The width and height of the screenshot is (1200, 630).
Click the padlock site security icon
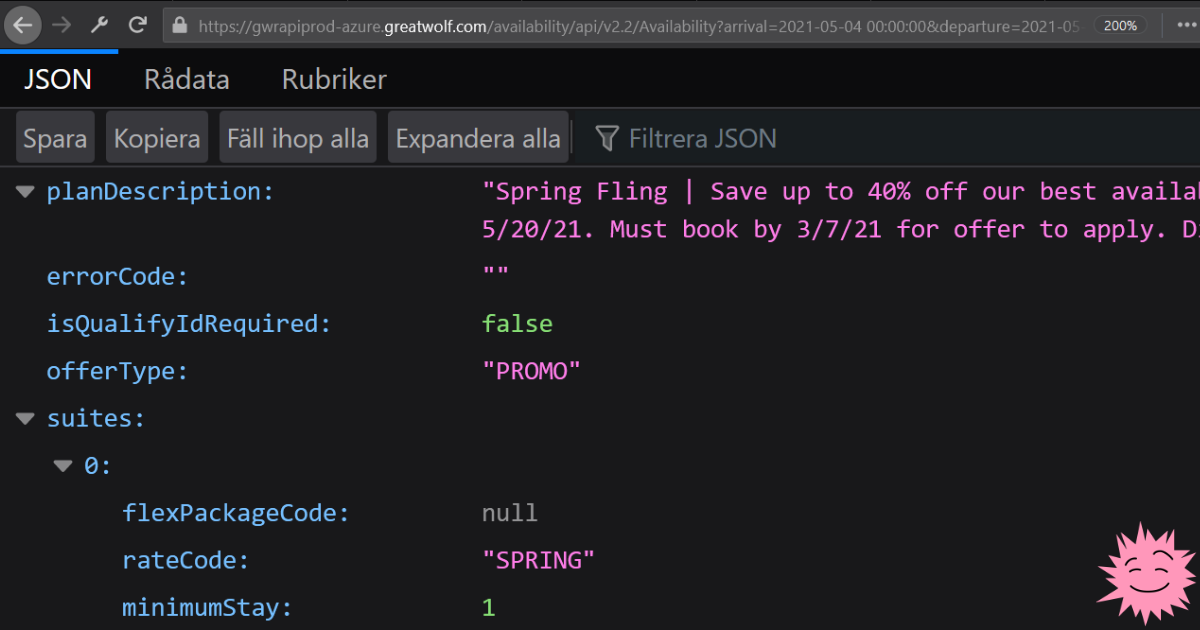click(x=181, y=26)
